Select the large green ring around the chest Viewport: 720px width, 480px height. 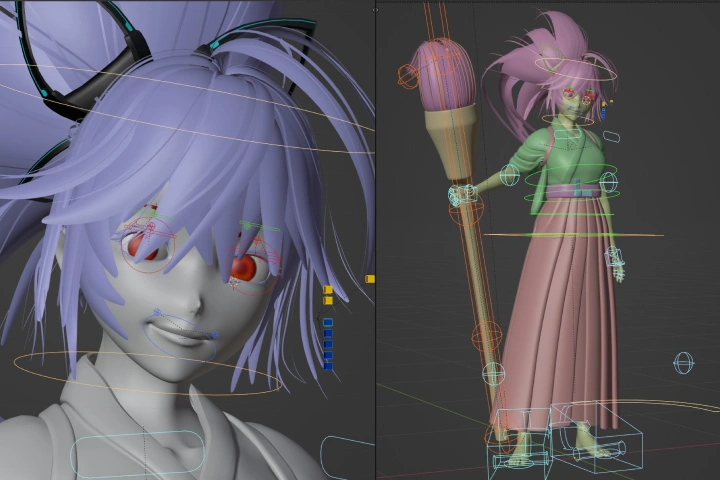[x=571, y=176]
